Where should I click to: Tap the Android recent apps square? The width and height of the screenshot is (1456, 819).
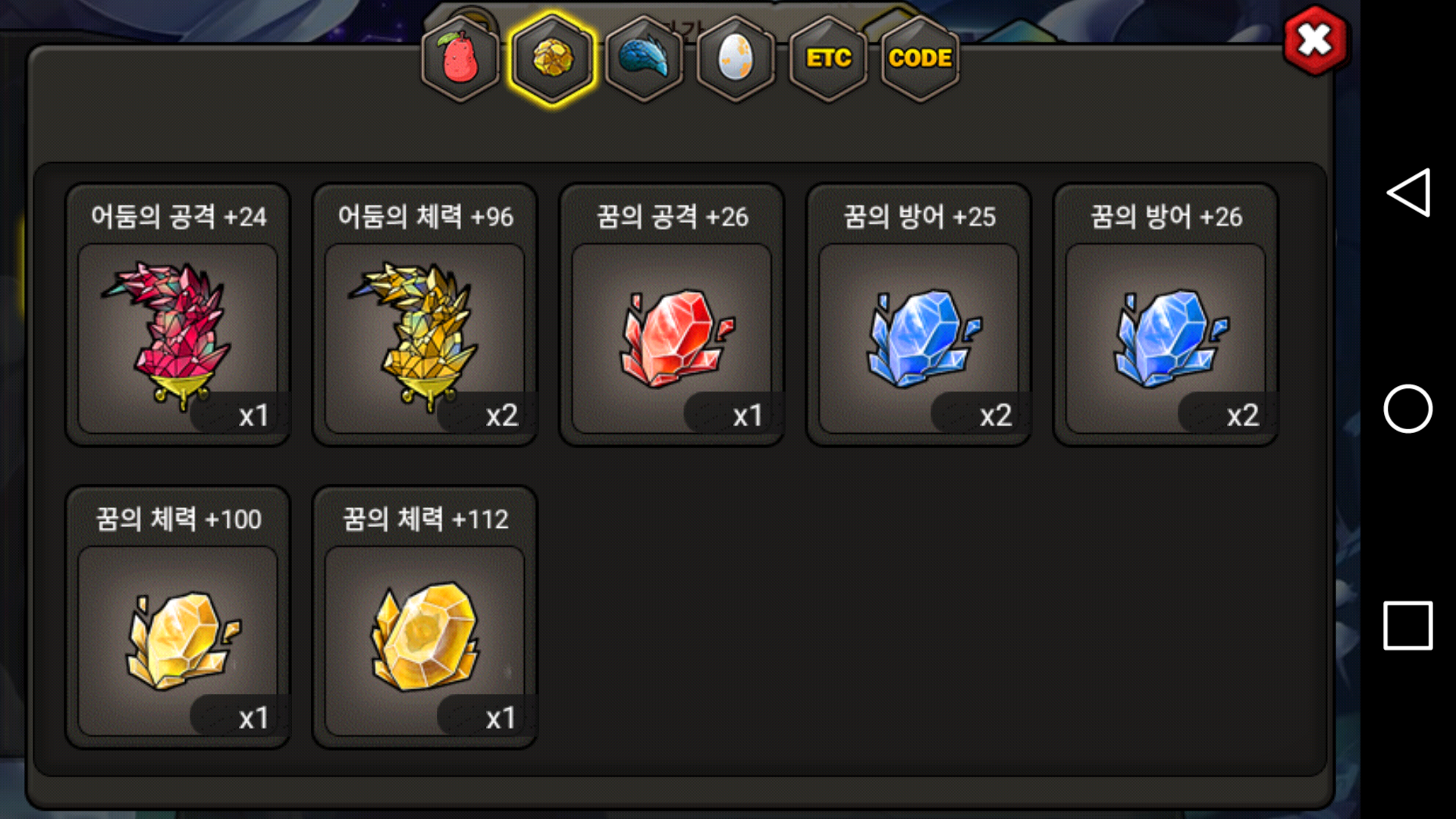pyautogui.click(x=1408, y=626)
